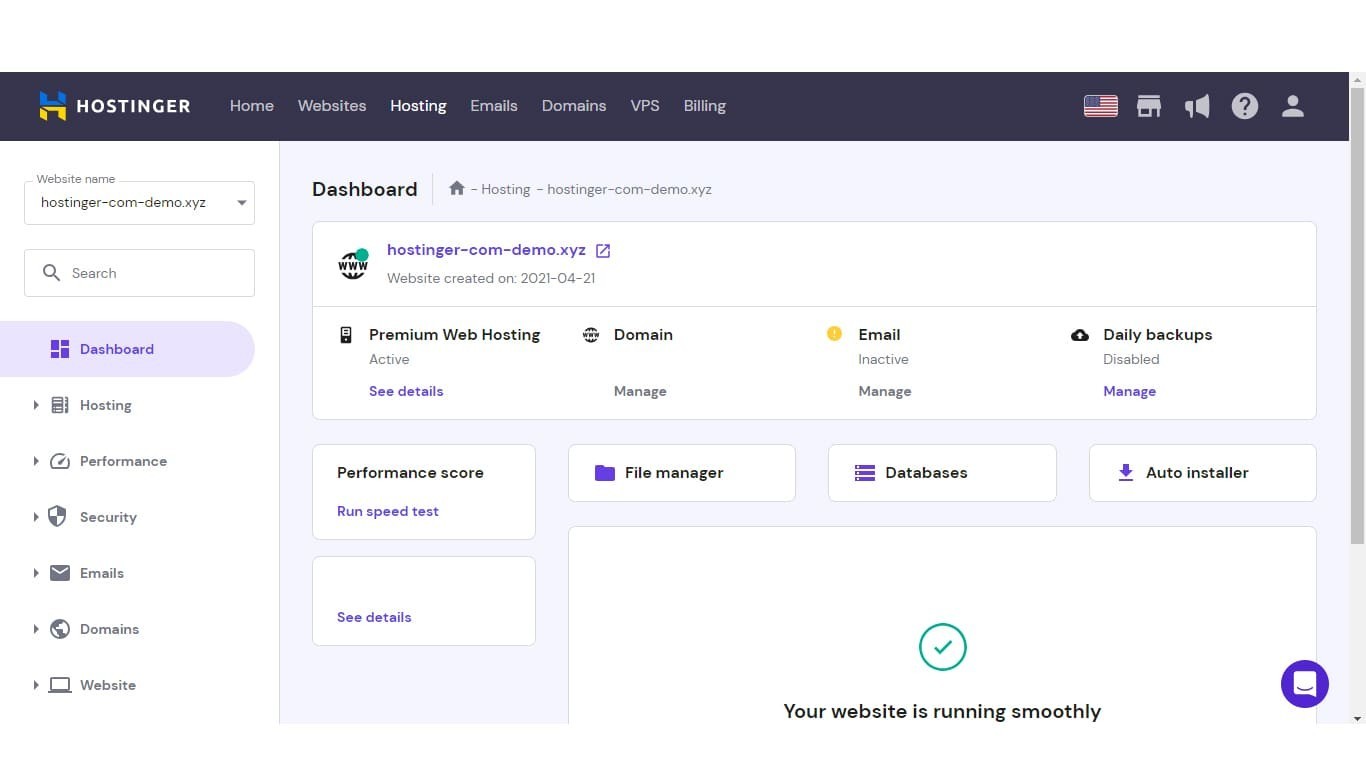Click the Hosting server icon in sidebar
The height and width of the screenshot is (768, 1366).
point(60,405)
